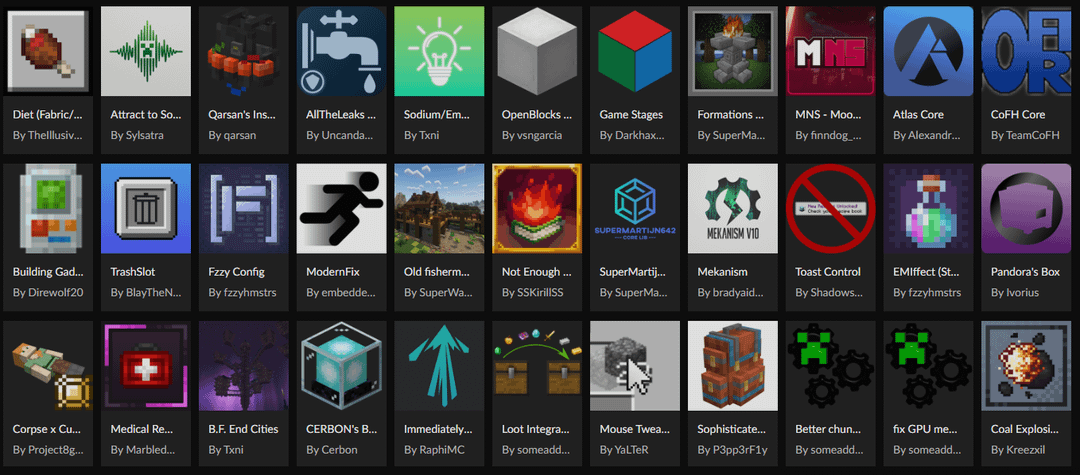Select the Sodium/Embeddium lightbulb icon

pos(438,50)
